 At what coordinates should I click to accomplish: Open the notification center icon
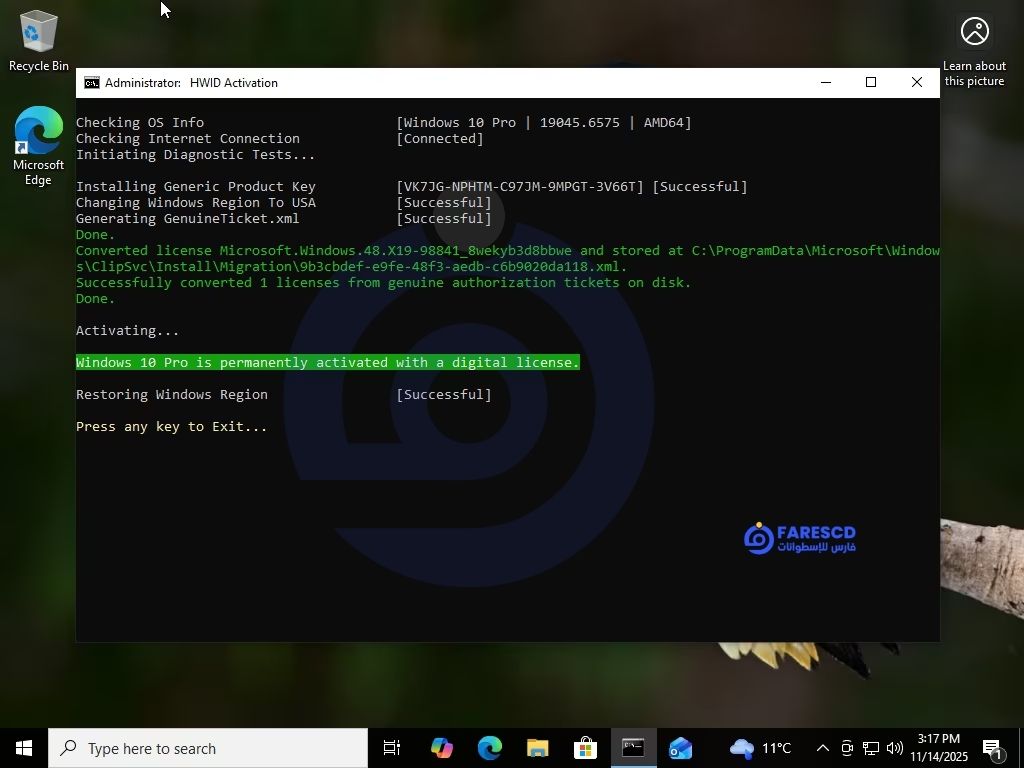point(993,748)
